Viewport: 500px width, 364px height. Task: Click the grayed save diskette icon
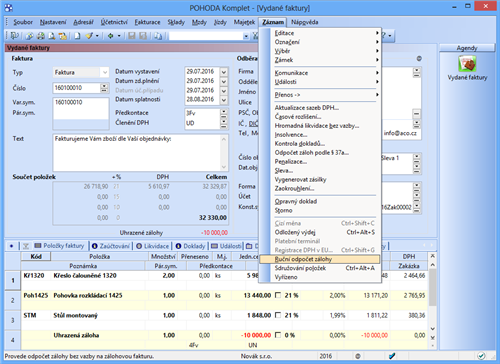tap(132, 36)
